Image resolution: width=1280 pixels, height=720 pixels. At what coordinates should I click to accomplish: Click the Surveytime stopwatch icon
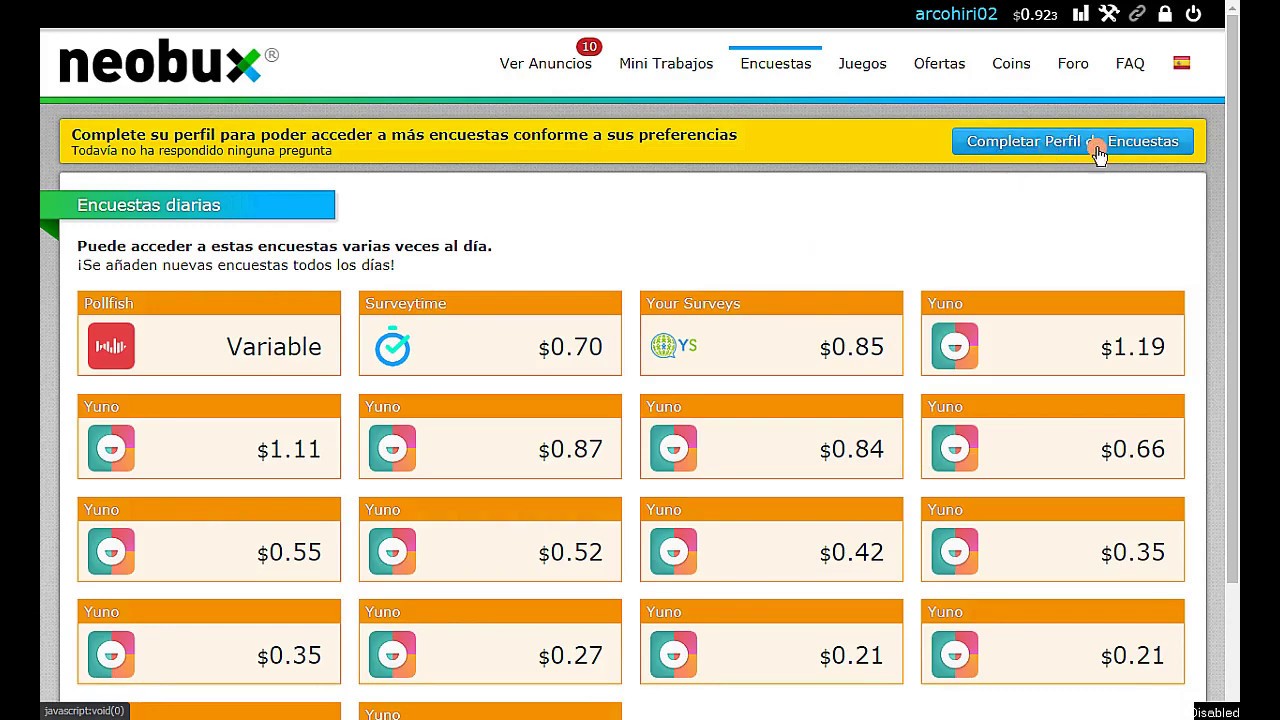(392, 346)
